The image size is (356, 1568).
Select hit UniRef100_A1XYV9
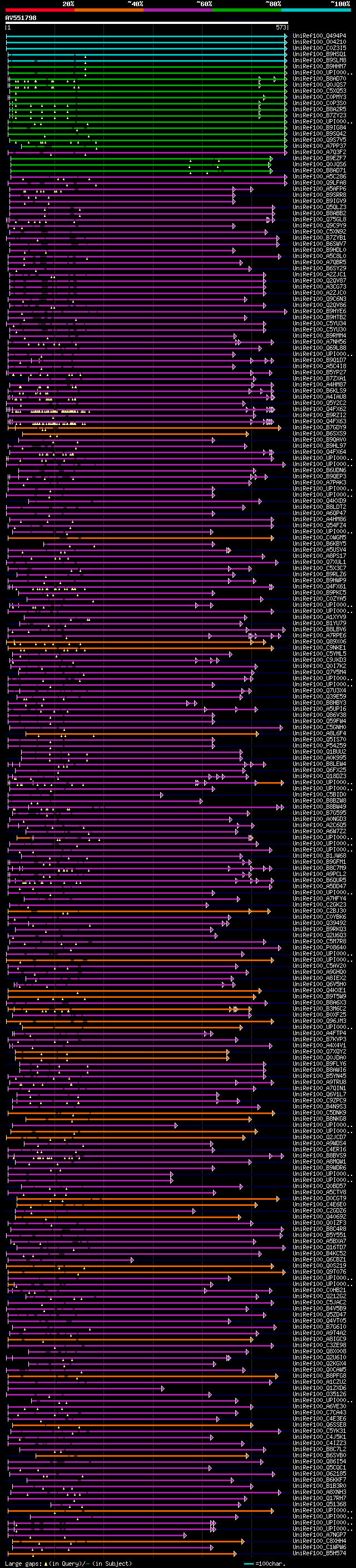tap(319, 617)
